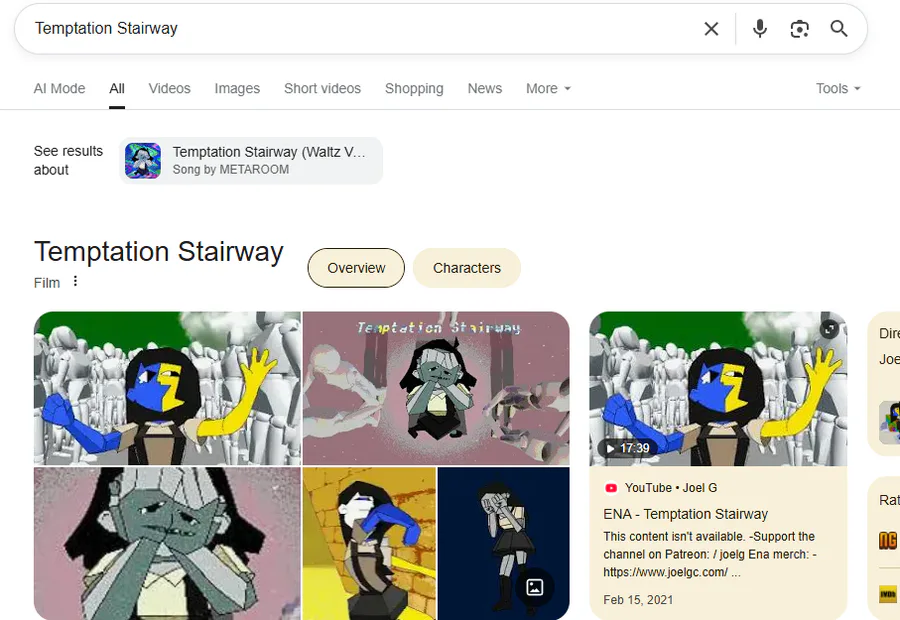Open the ENA - Temptation Stairway link
Viewport: 900px width, 620px height.
click(685, 514)
